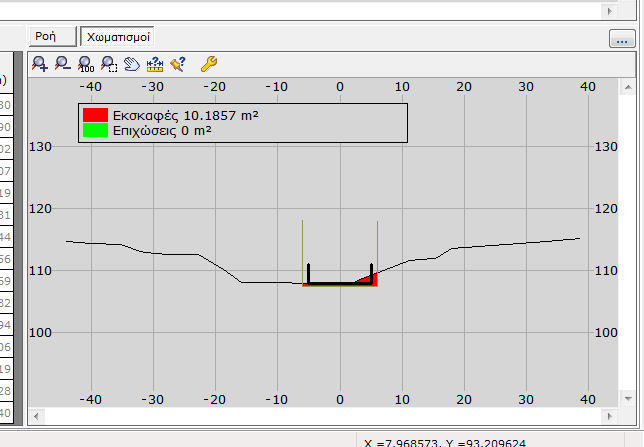Pick the measure distance ruler tool
The height and width of the screenshot is (447, 644).
(155, 64)
